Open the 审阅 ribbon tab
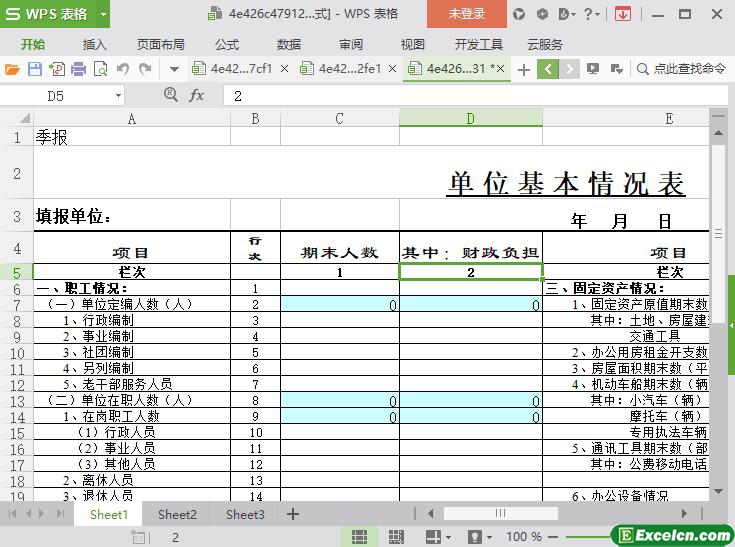This screenshot has width=735, height=547. [x=351, y=45]
